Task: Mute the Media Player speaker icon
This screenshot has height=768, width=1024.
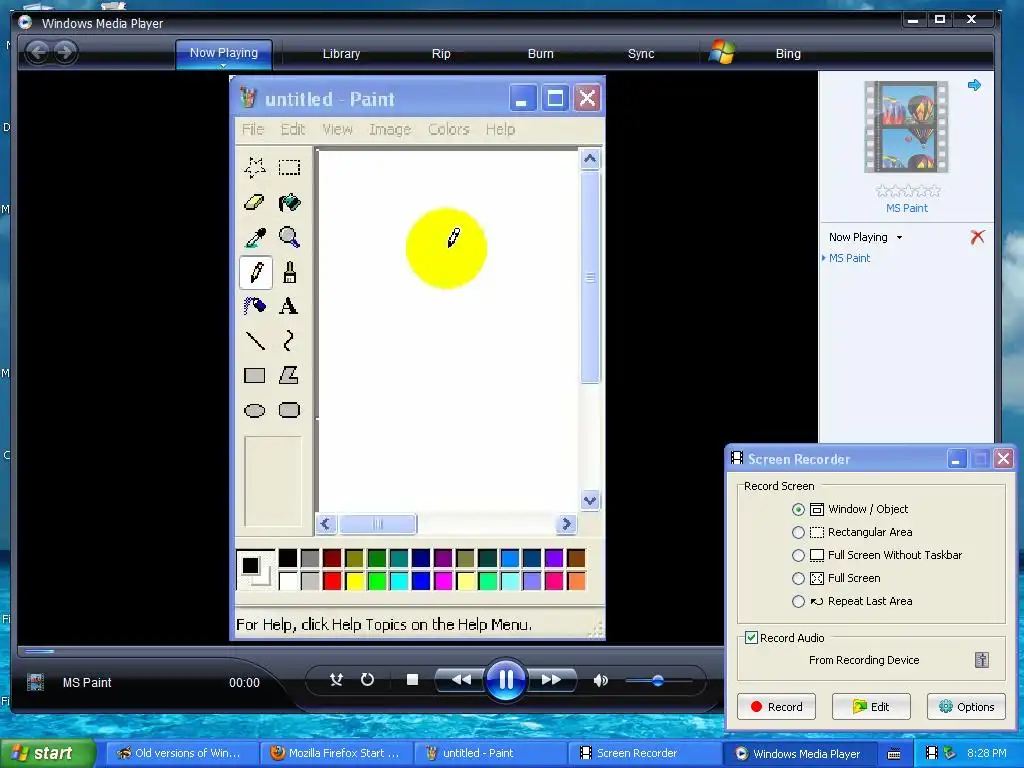Action: point(600,680)
